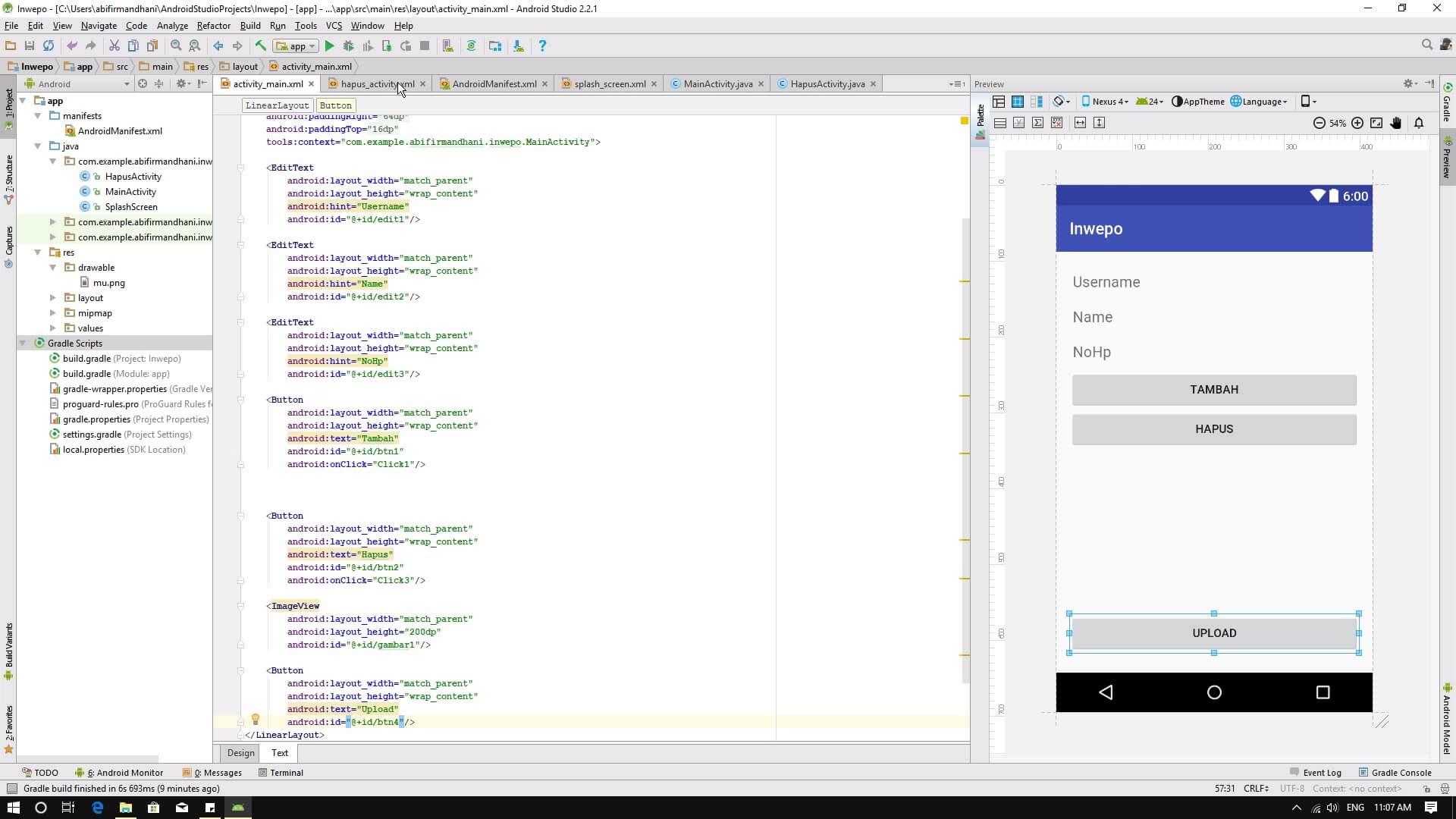
Task: Open the Refactor menu
Action: pyautogui.click(x=213, y=26)
